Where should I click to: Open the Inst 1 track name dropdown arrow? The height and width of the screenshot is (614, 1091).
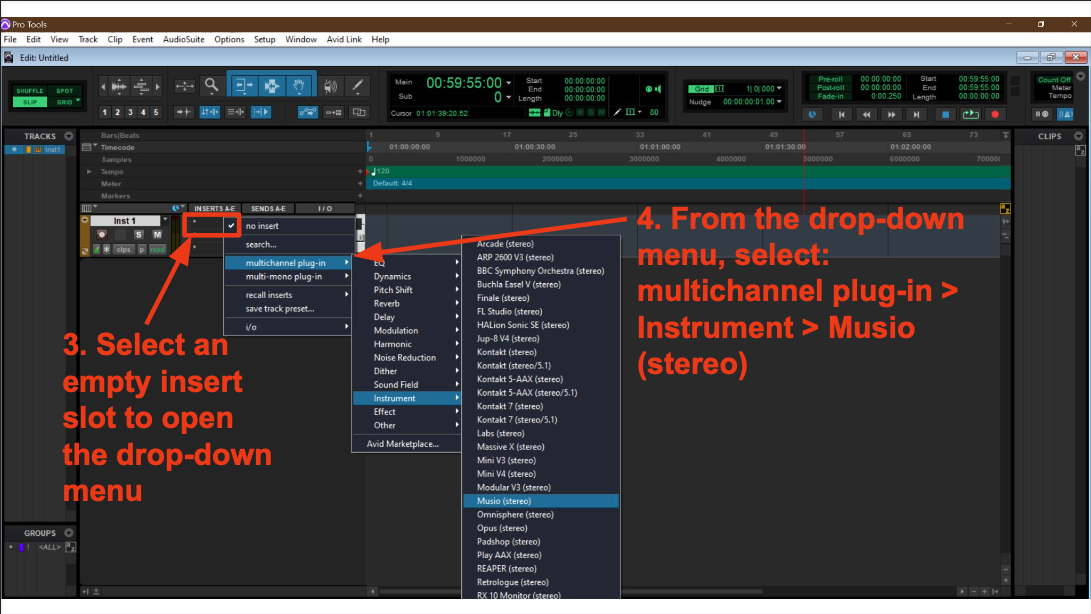(165, 221)
